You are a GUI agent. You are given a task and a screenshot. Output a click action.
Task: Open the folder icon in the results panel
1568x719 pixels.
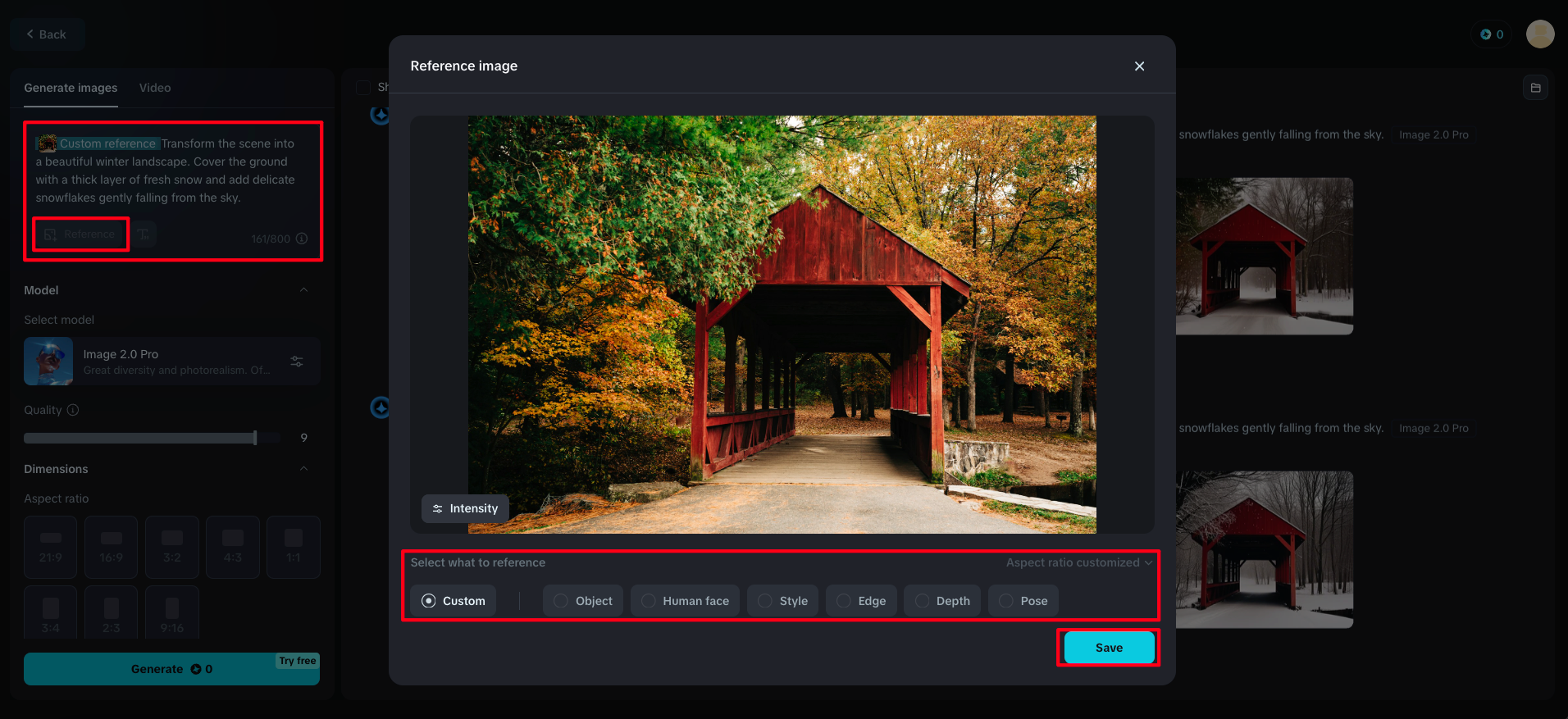point(1535,88)
